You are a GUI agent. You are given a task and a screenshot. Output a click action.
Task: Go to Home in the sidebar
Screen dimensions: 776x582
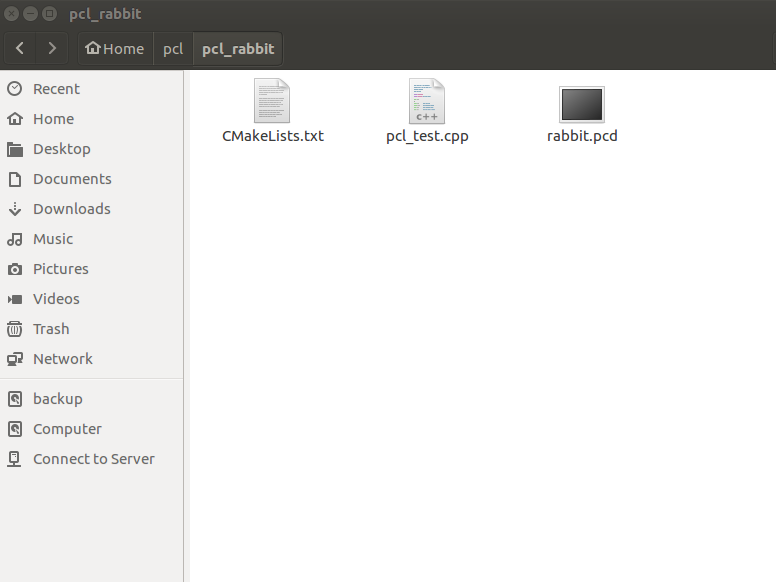(x=92, y=119)
